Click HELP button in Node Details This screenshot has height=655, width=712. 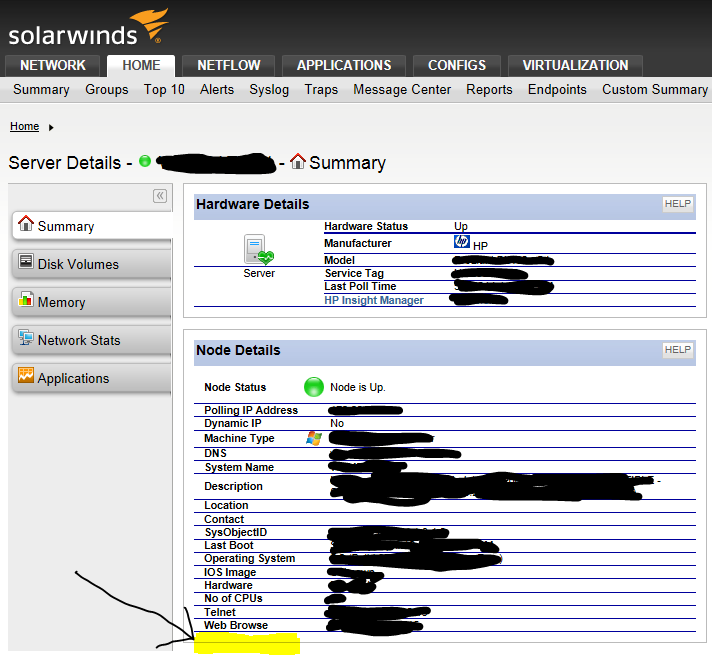coord(677,350)
